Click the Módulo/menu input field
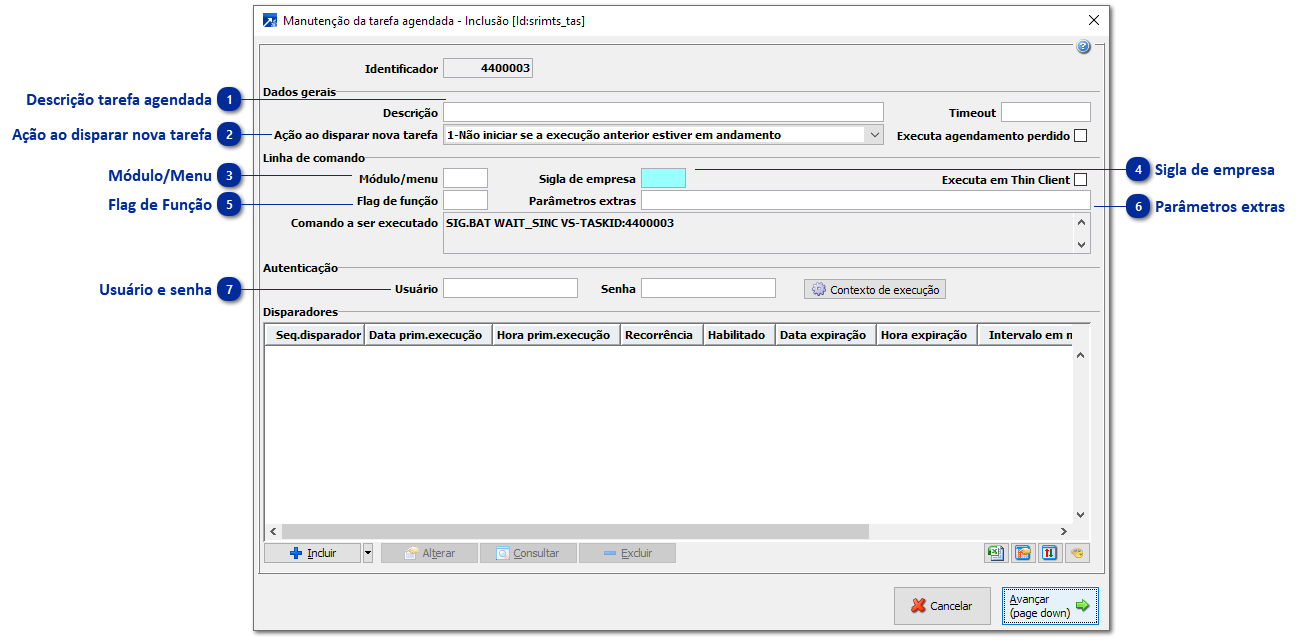The height and width of the screenshot is (640, 1301). pyautogui.click(x=465, y=178)
